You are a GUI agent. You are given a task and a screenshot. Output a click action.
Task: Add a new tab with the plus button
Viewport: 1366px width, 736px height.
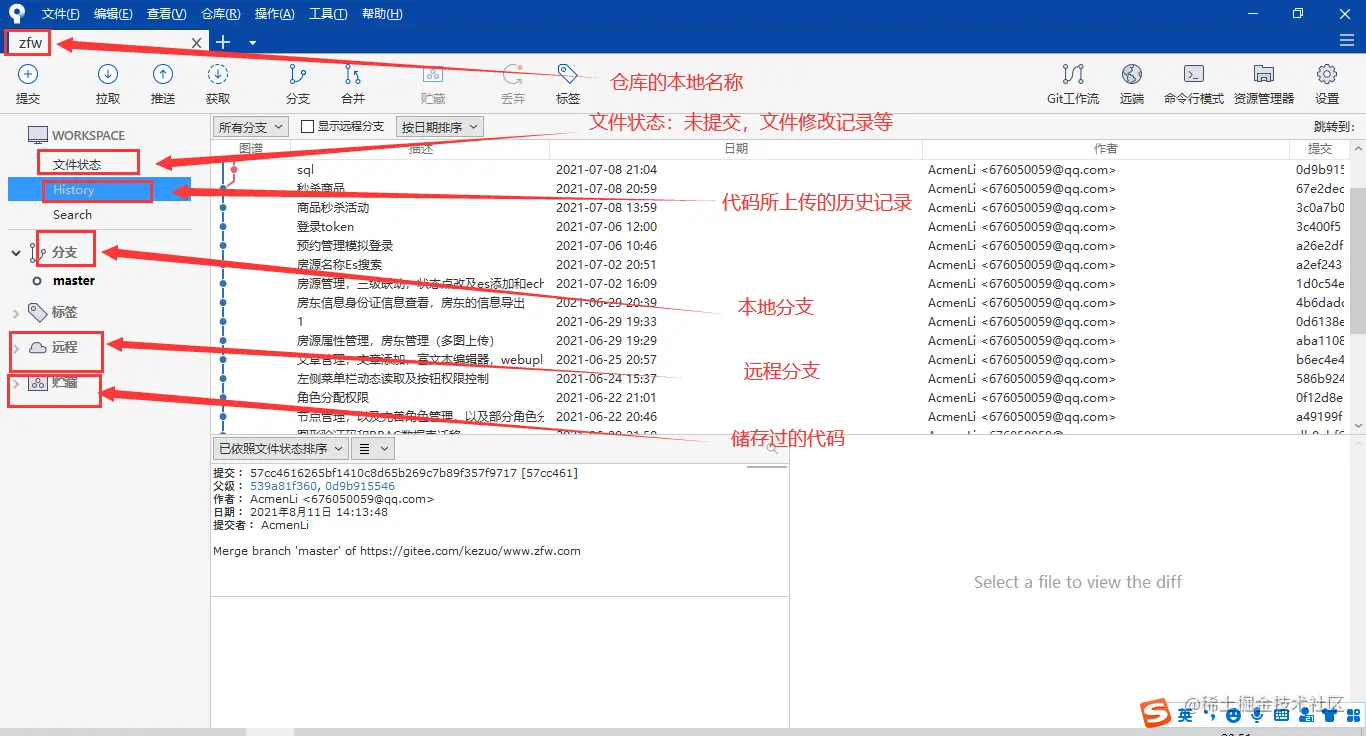[x=223, y=42]
